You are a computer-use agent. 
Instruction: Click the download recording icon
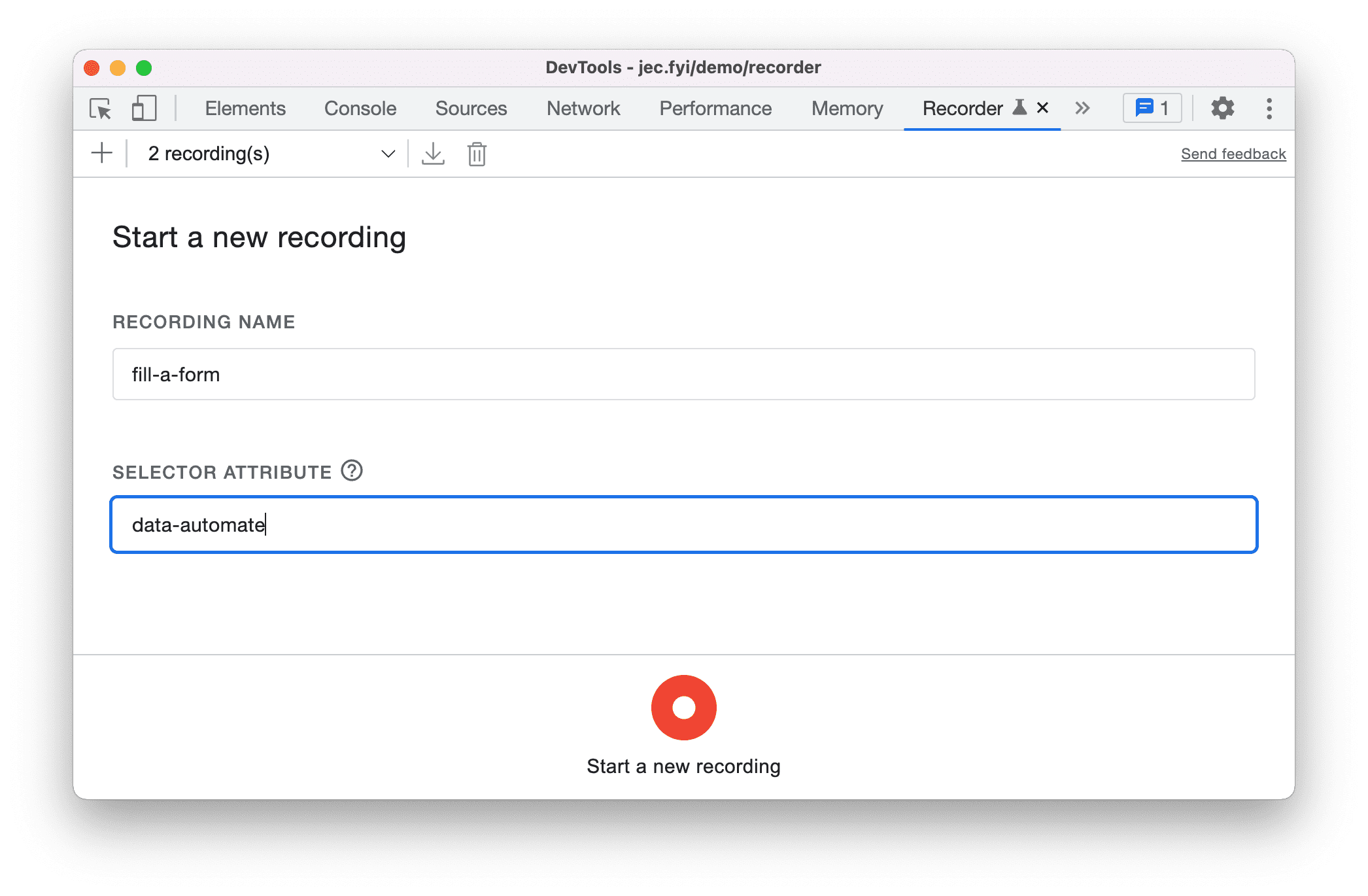[432, 153]
